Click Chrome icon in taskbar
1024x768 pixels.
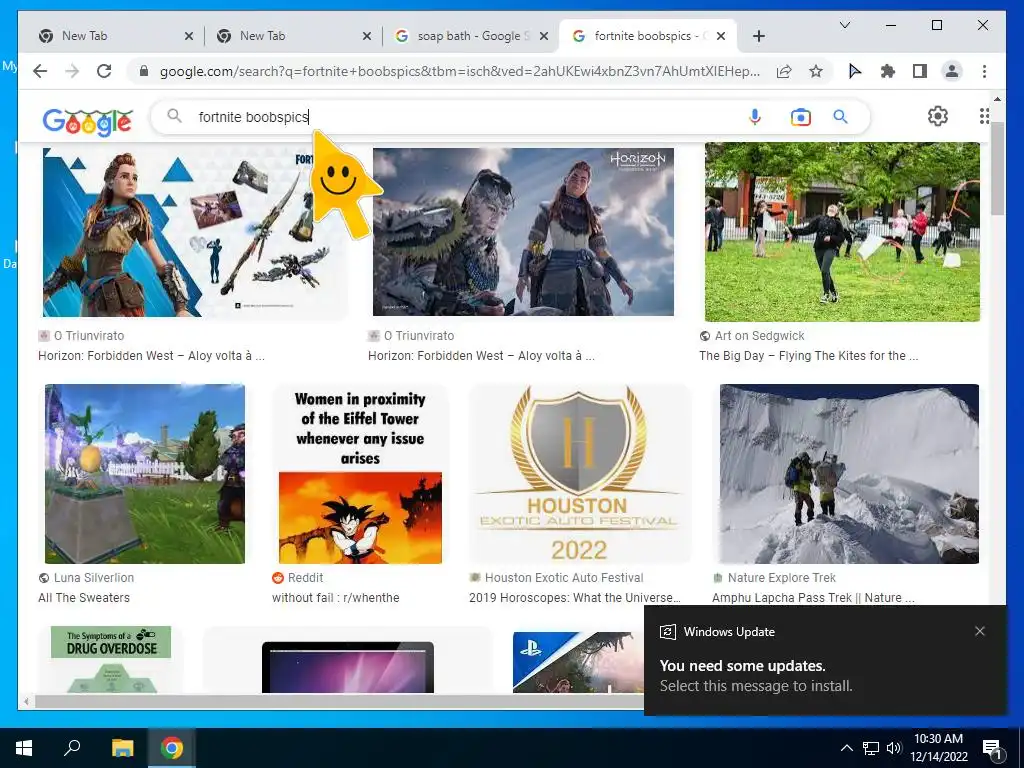point(172,748)
